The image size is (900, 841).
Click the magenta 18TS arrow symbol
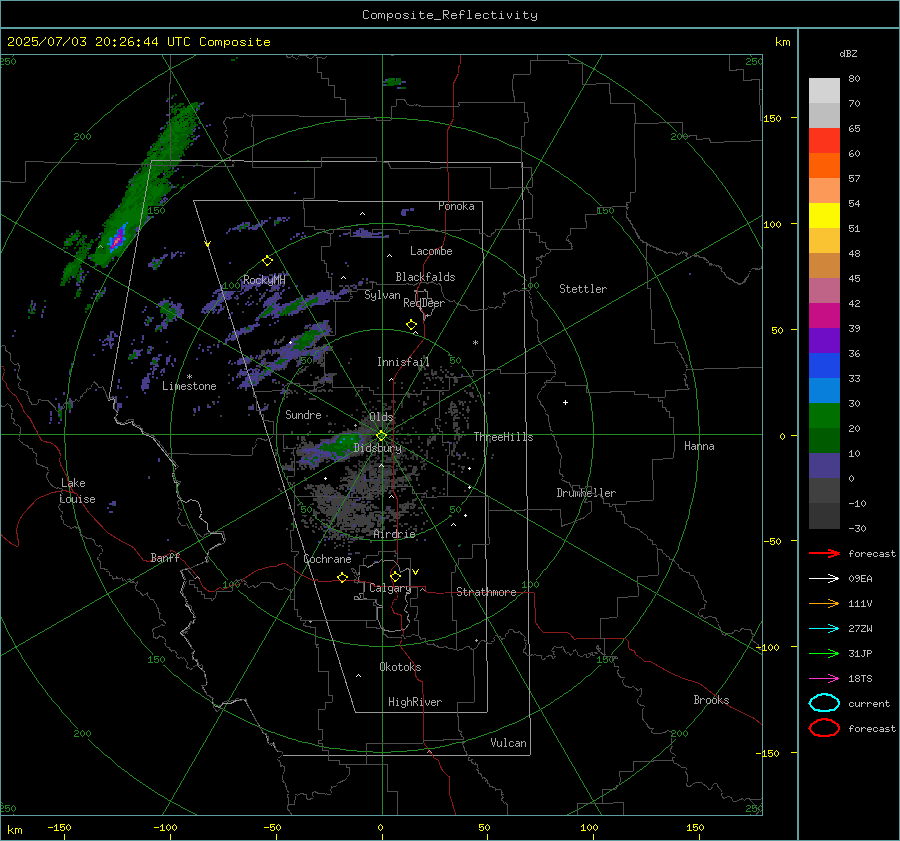[x=824, y=679]
